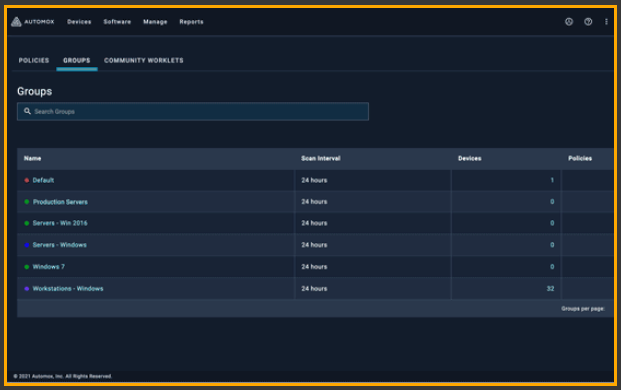The height and width of the screenshot is (390, 621).
Task: Focus the Search Groups field
Action: [193, 111]
